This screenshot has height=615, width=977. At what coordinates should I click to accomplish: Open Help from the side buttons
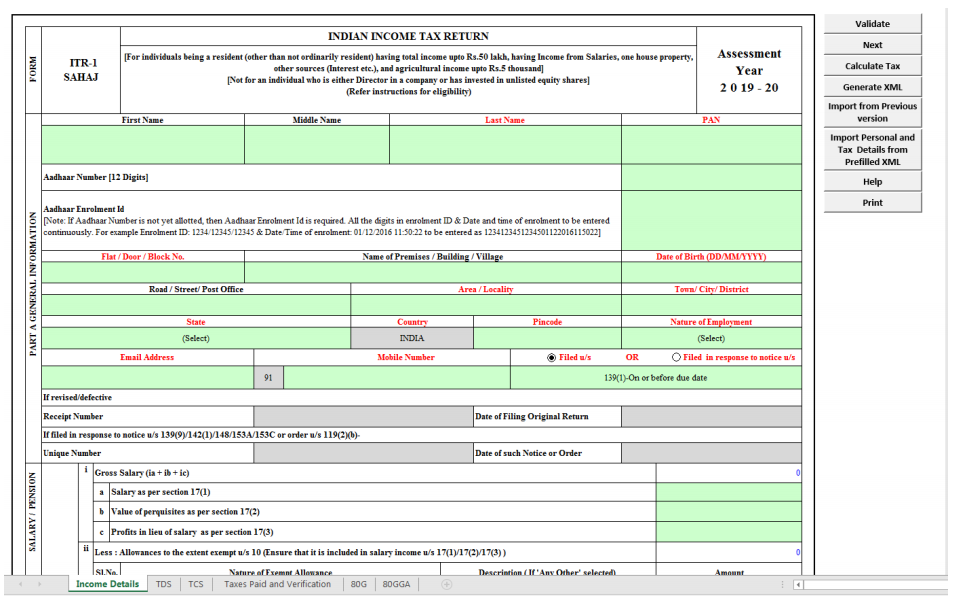872,182
